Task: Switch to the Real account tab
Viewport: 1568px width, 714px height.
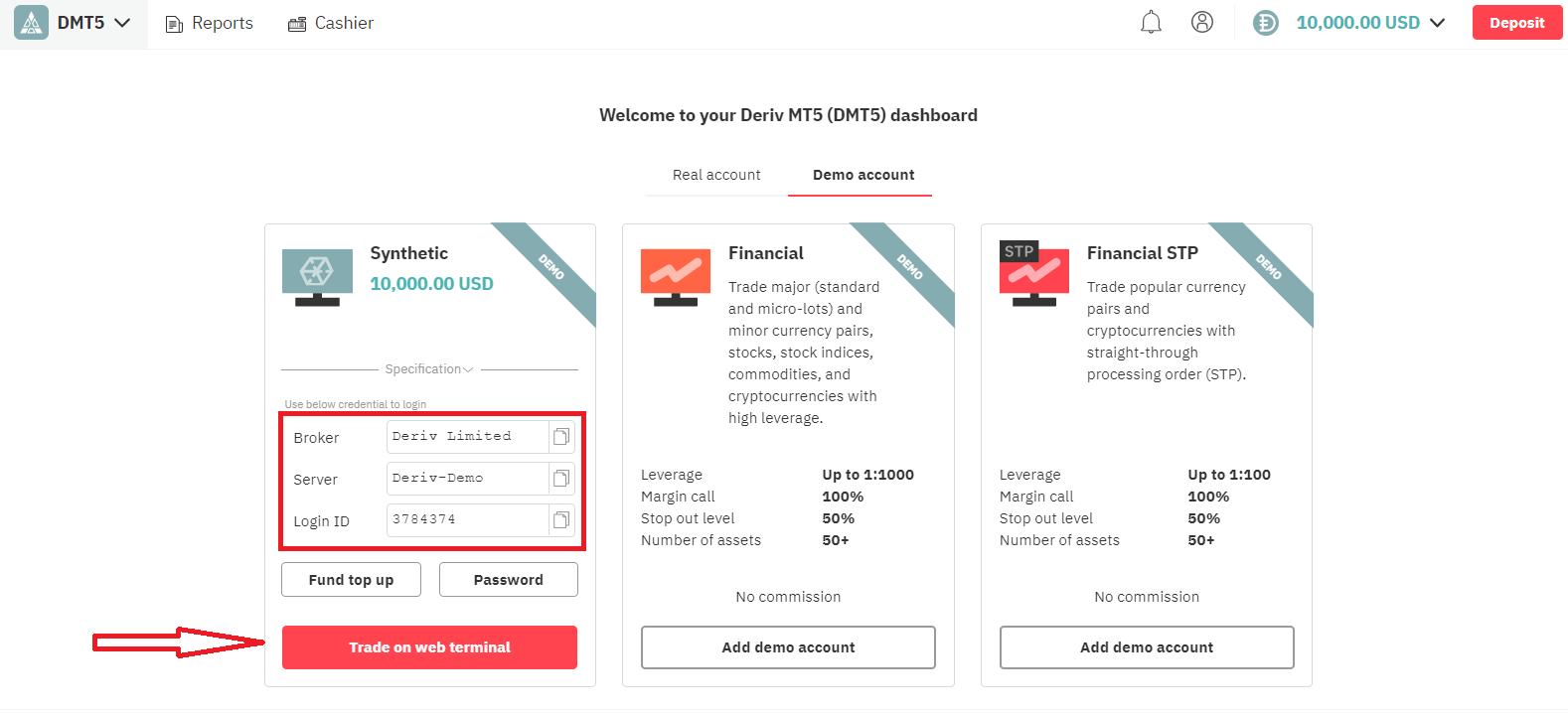Action: (x=714, y=175)
